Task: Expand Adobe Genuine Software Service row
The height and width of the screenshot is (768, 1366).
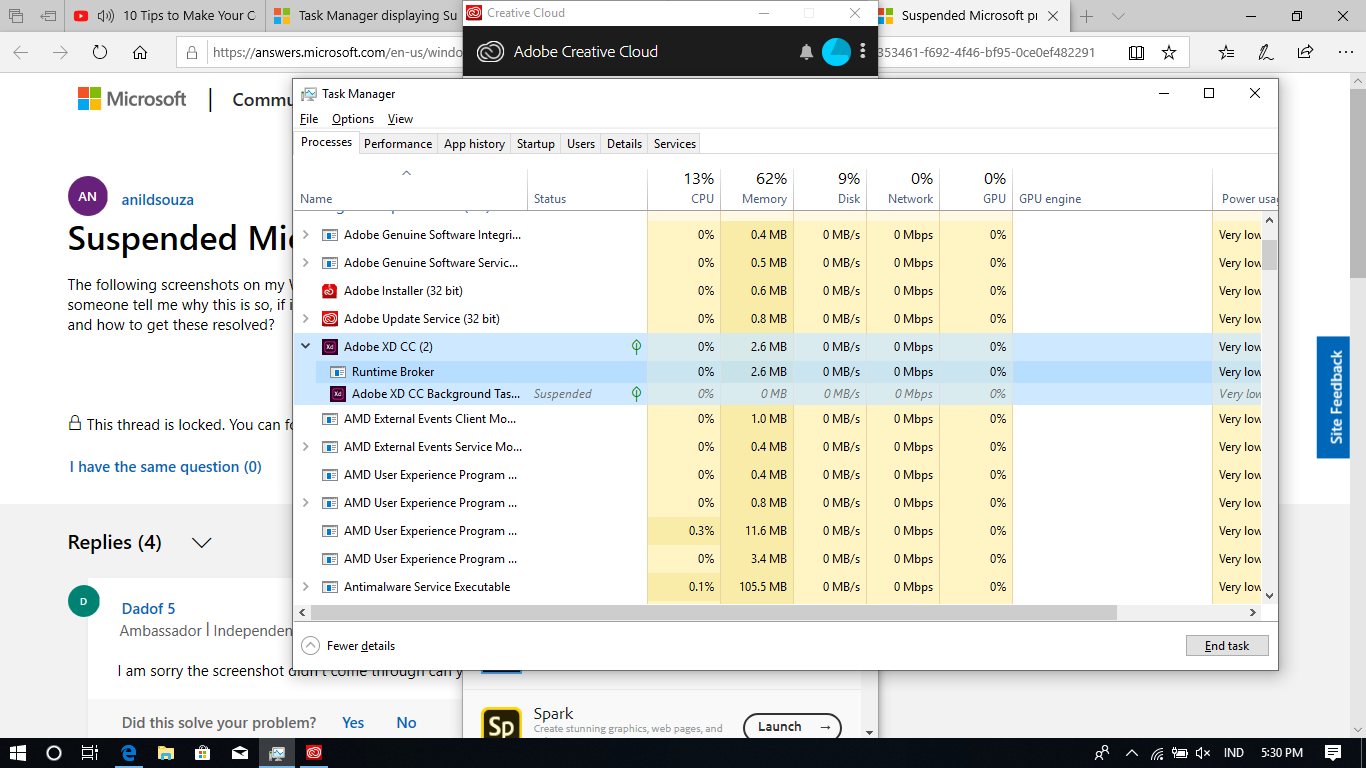Action: pos(306,263)
